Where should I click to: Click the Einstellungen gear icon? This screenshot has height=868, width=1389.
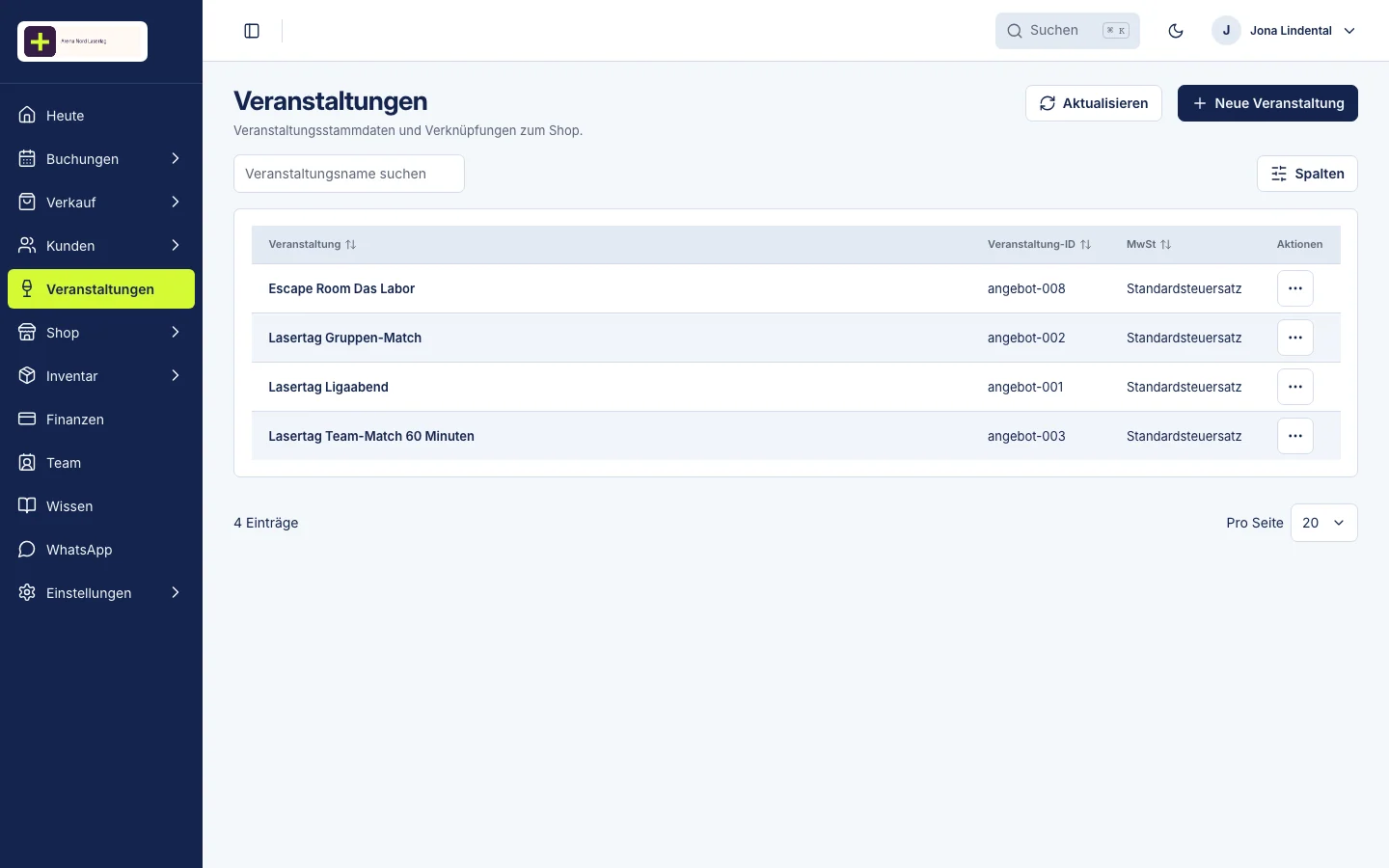[27, 593]
